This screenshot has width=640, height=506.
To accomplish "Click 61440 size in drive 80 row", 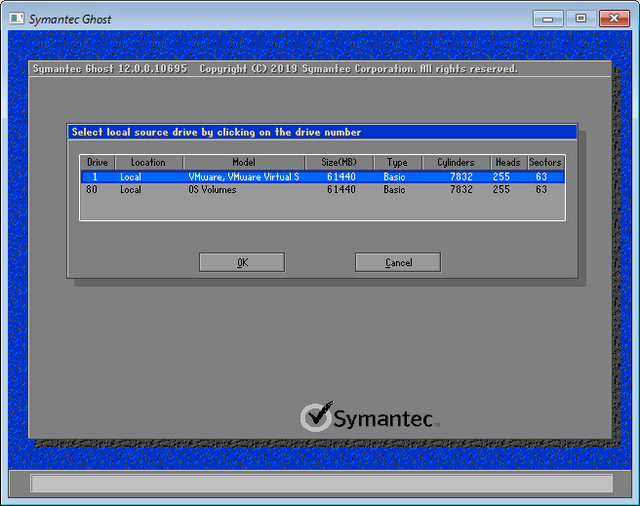I will pos(341,189).
